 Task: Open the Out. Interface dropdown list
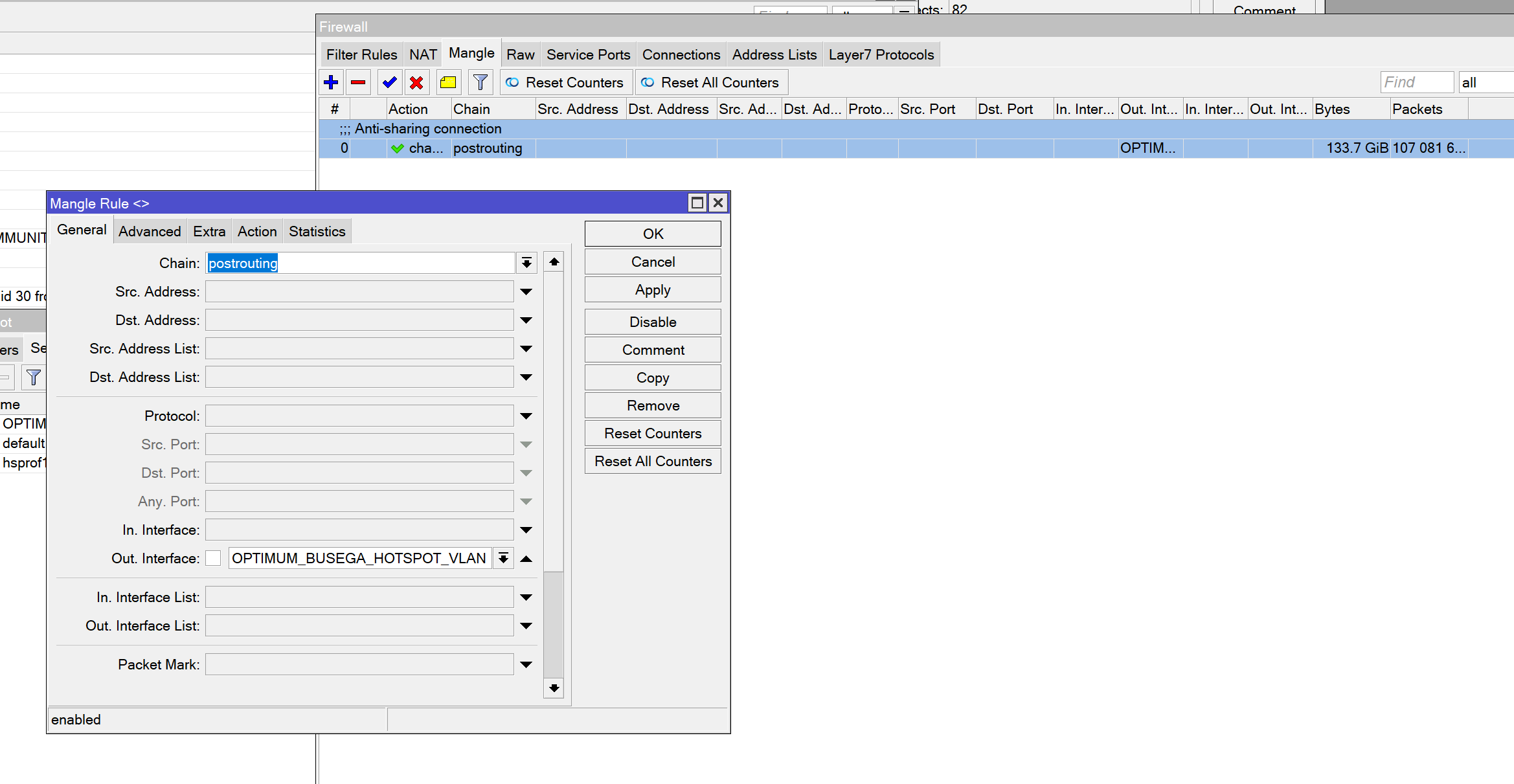click(x=503, y=558)
